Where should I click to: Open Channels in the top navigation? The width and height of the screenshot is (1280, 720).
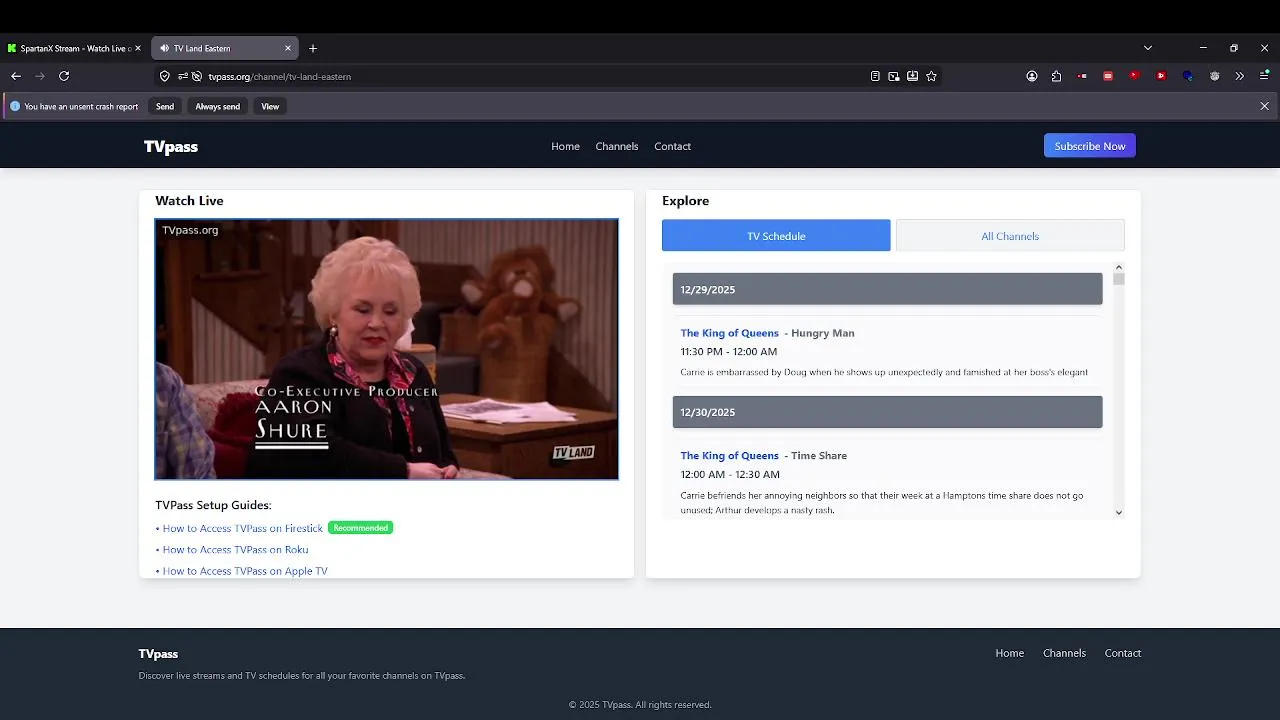tap(617, 146)
